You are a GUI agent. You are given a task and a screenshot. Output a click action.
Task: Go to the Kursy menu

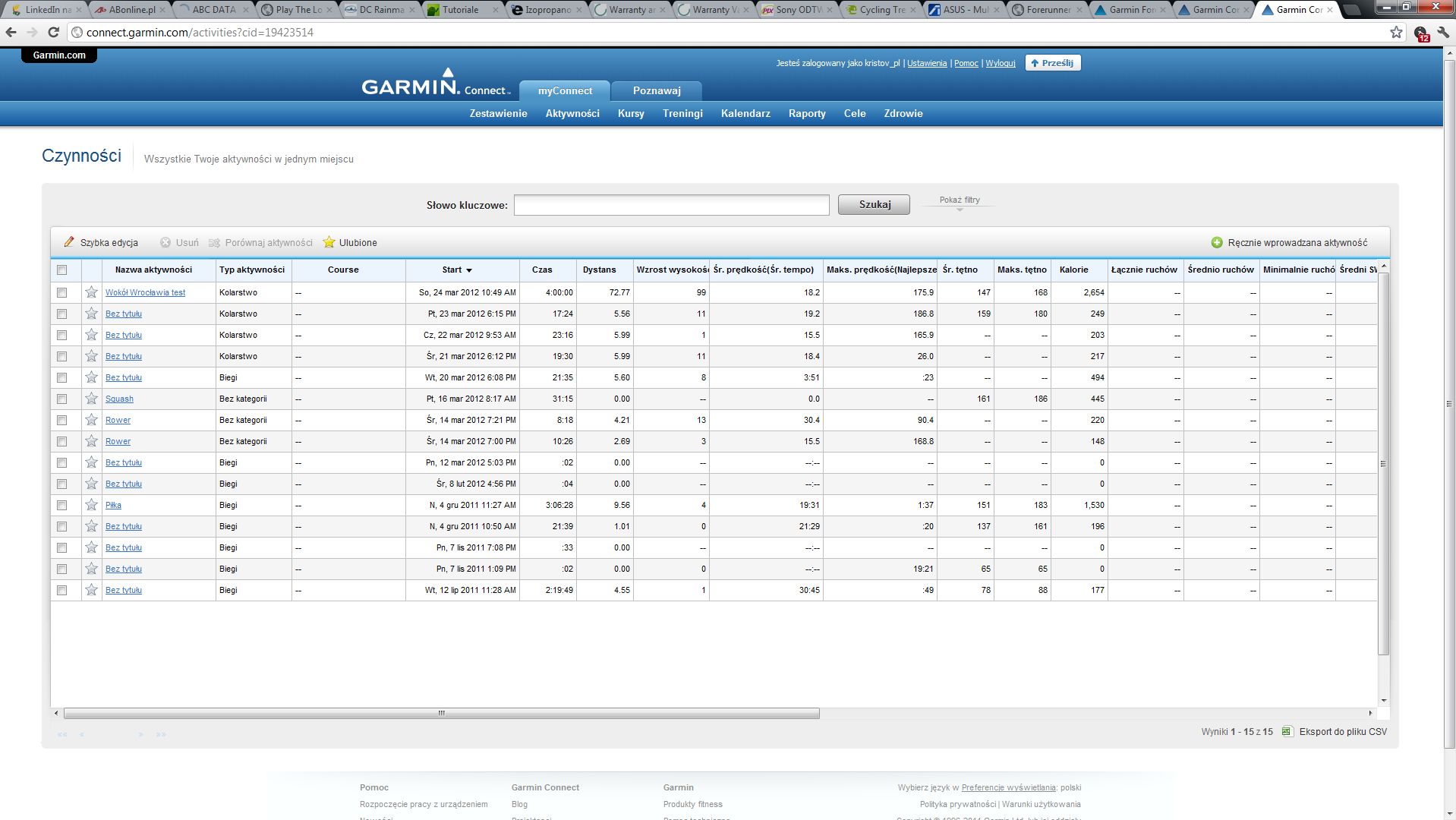(x=631, y=113)
